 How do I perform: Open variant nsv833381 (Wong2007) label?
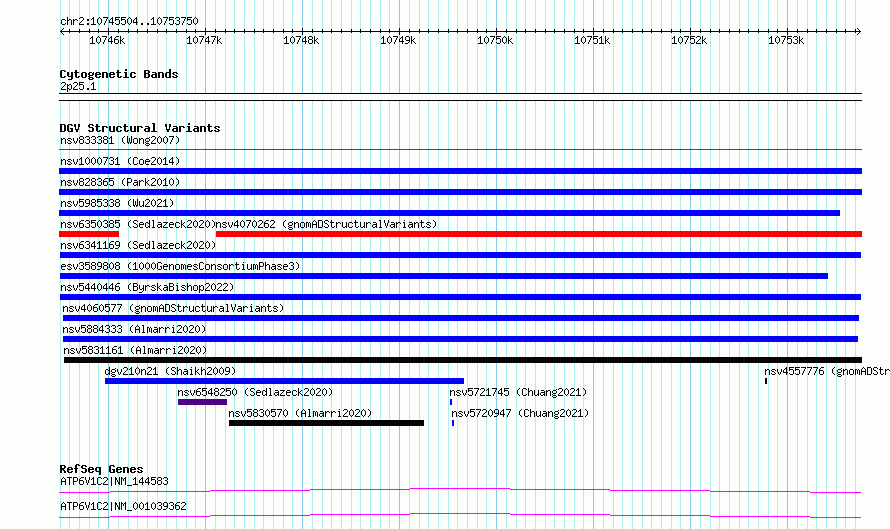click(x=120, y=140)
